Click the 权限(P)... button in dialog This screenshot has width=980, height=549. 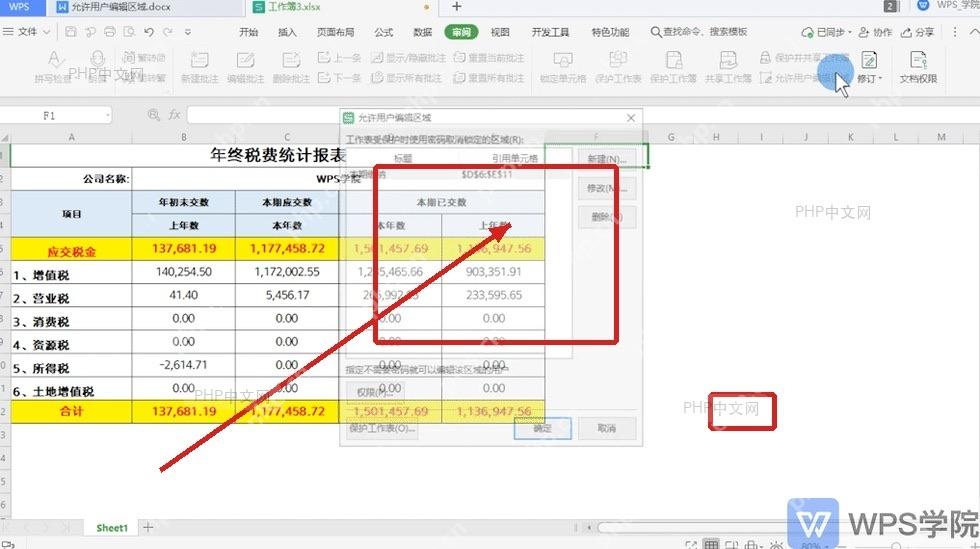click(376, 392)
